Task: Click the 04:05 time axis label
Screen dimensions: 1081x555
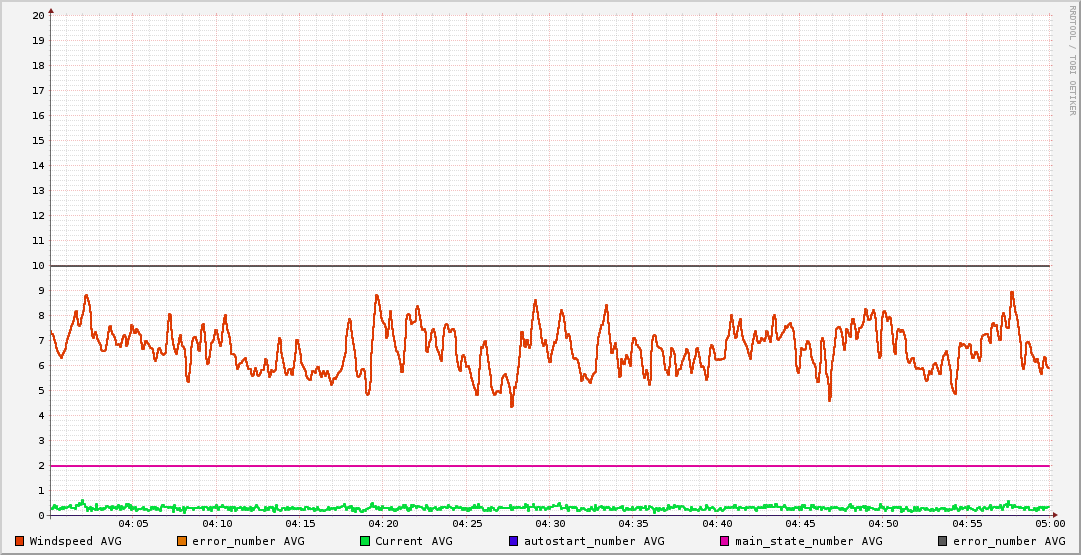Action: click(134, 524)
